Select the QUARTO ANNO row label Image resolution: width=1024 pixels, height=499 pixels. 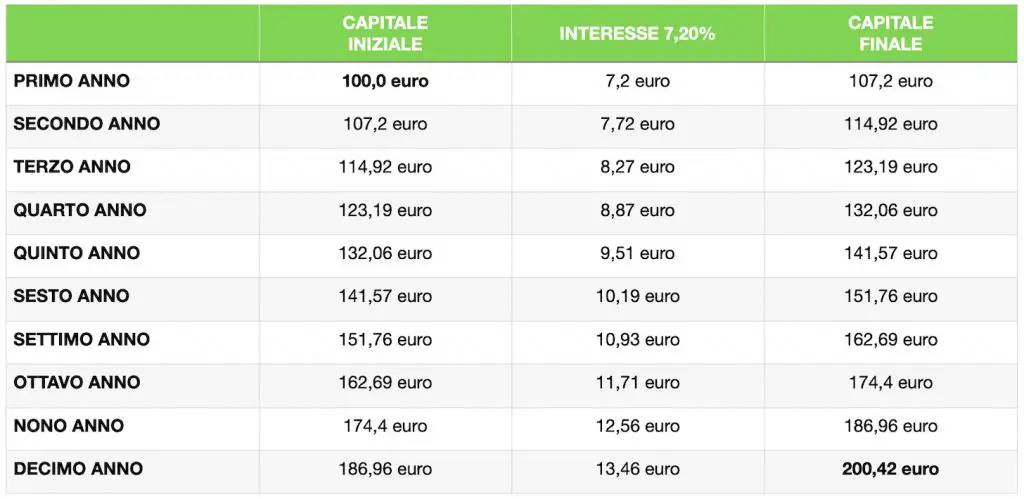(80, 210)
